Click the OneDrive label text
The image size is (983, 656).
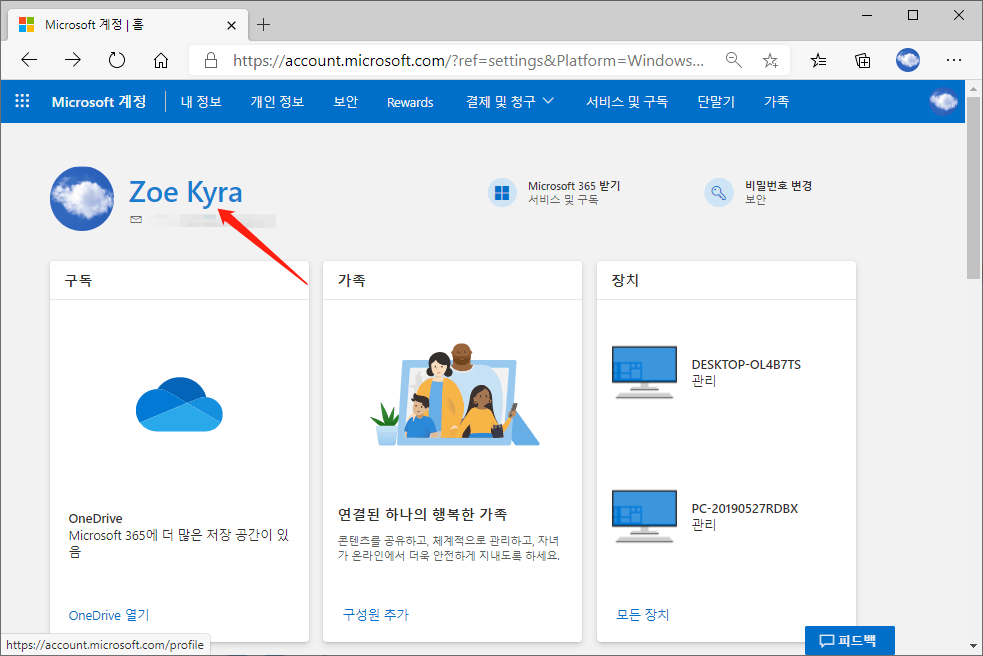(x=95, y=518)
